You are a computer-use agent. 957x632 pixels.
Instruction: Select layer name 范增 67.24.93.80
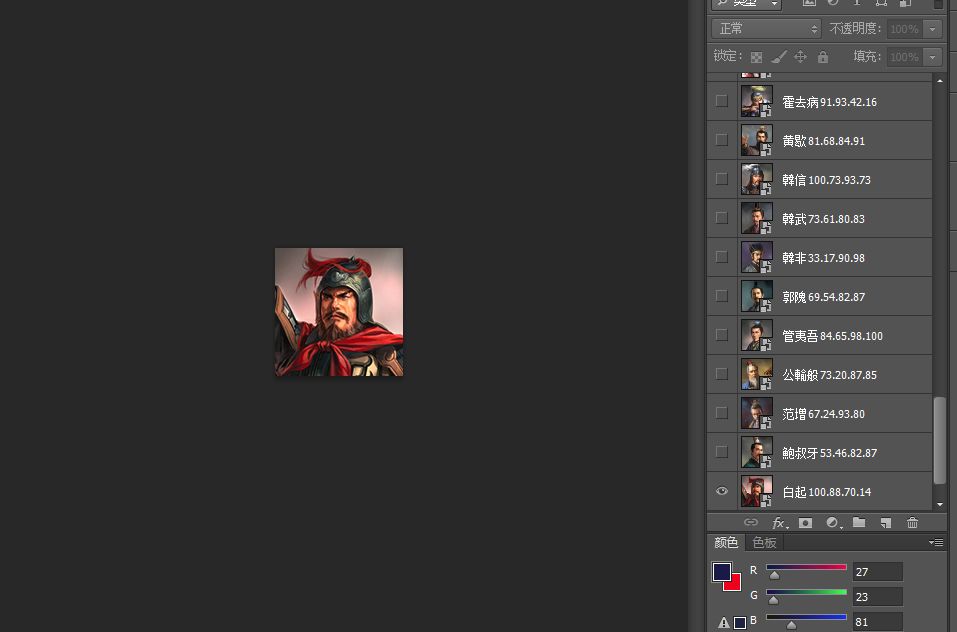(823, 414)
